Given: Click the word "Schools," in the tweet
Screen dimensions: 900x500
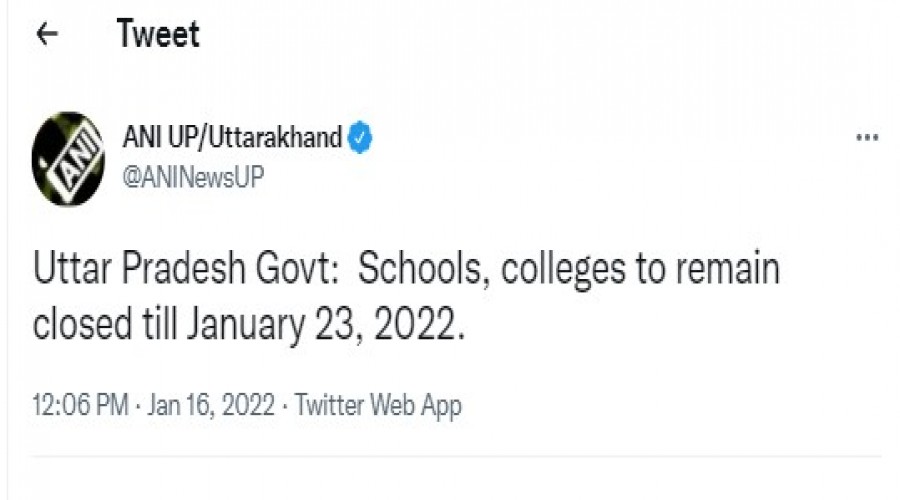Looking at the screenshot, I should click(x=422, y=271).
